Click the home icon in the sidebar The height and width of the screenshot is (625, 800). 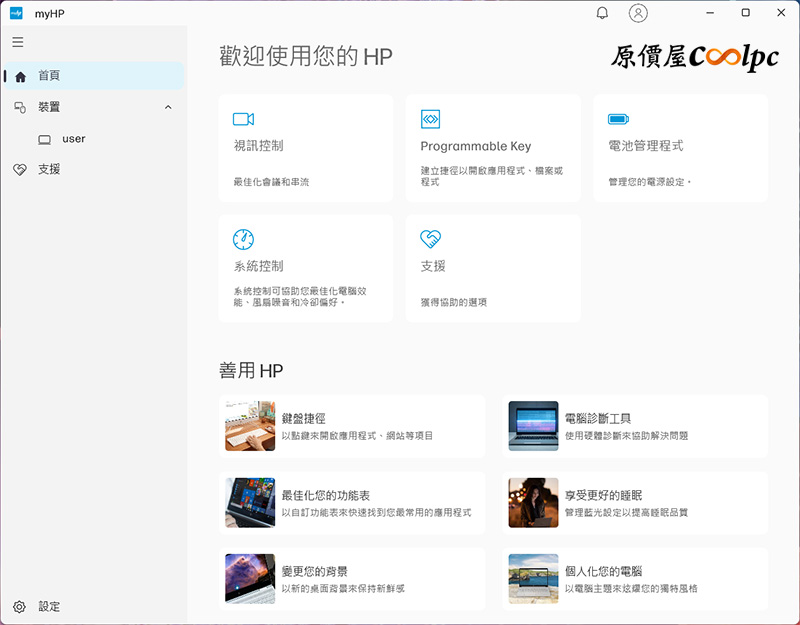[x=20, y=77]
